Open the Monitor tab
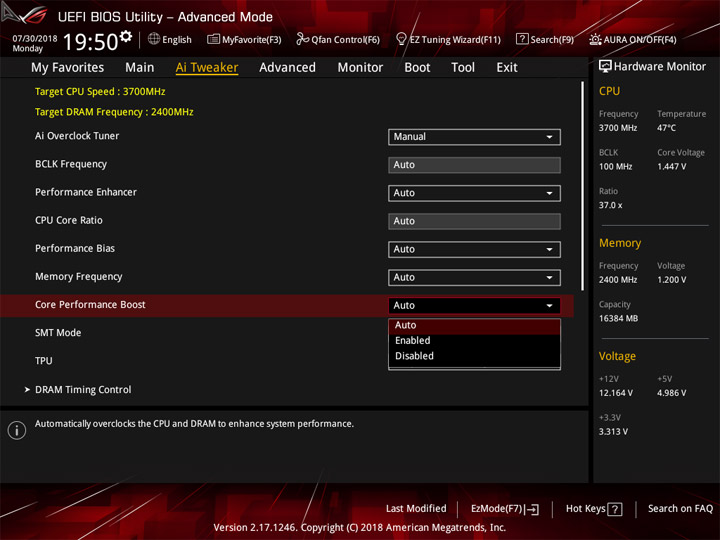720x540 pixels. [x=360, y=68]
